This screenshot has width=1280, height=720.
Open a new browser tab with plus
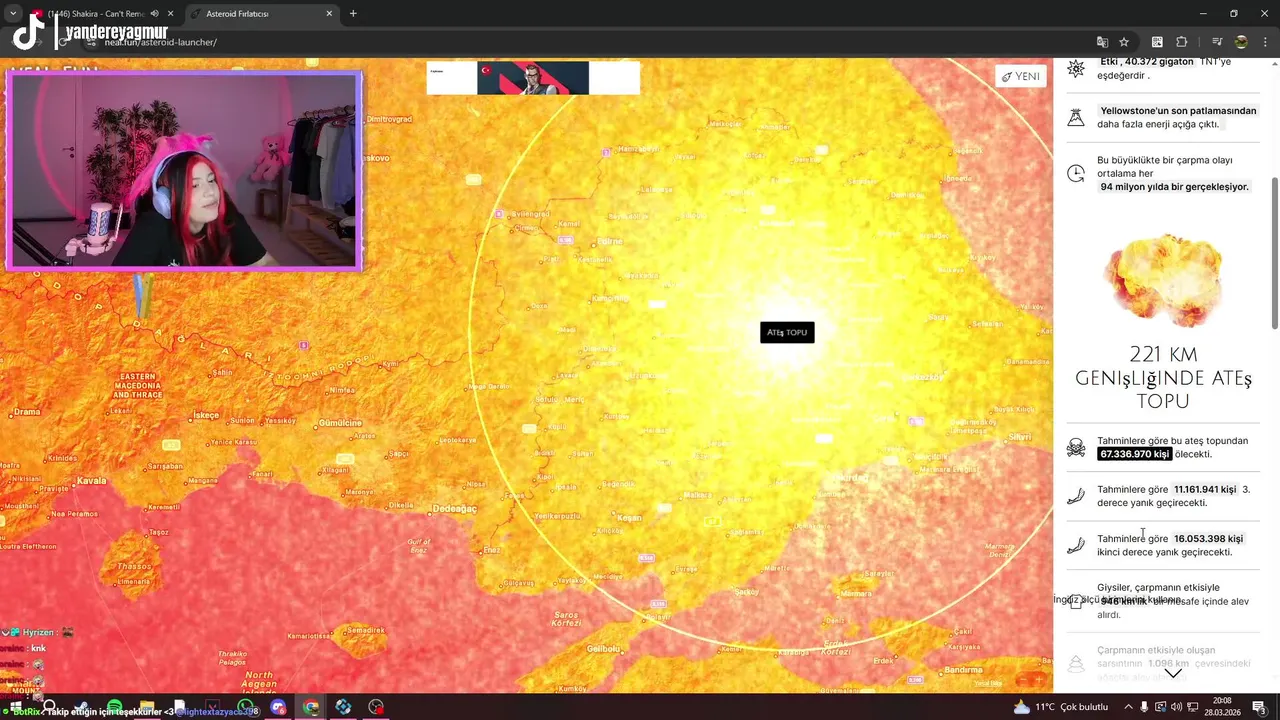point(353,14)
